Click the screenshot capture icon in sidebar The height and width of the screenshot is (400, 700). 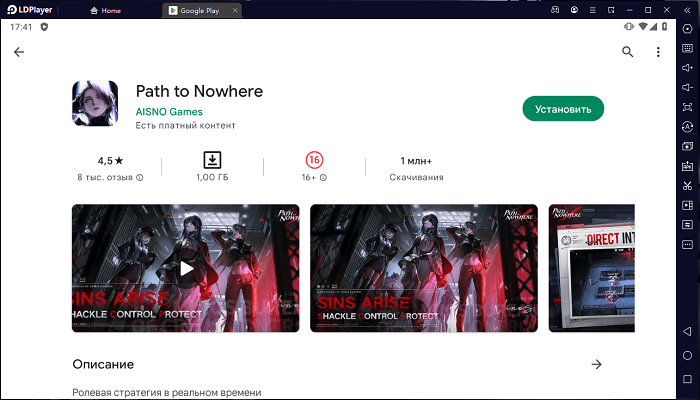point(687,107)
